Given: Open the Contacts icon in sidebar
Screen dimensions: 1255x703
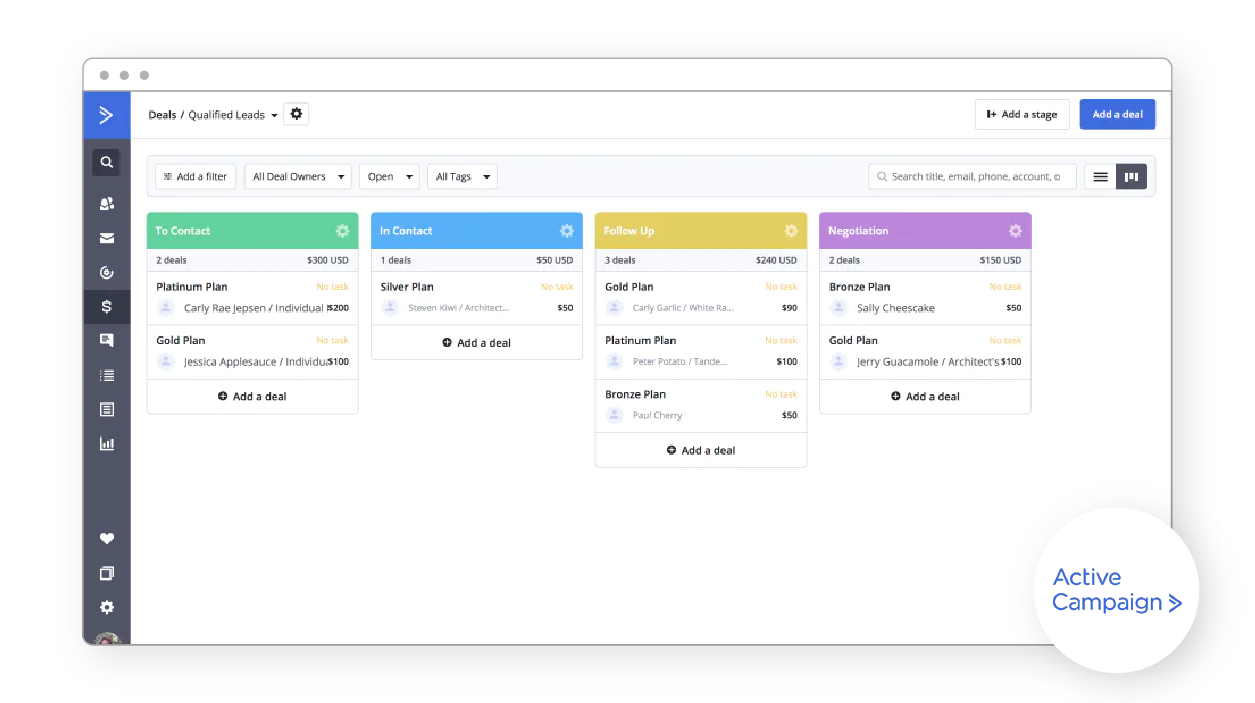Looking at the screenshot, I should 107,204.
